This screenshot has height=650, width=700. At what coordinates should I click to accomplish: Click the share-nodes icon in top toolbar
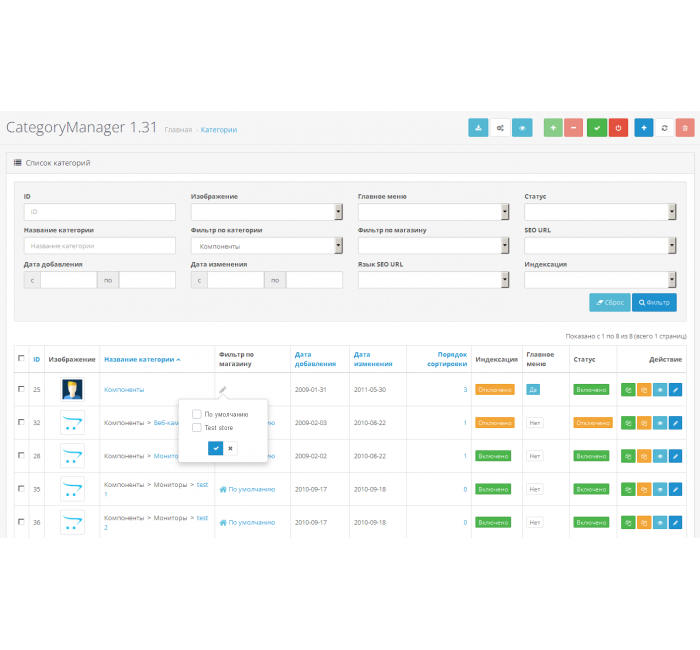[500, 128]
